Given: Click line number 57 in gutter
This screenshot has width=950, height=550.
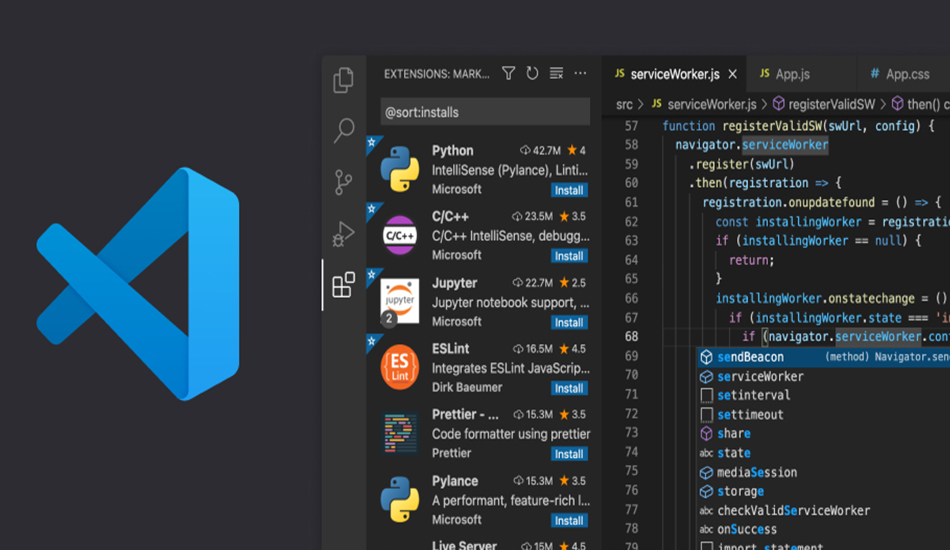Looking at the screenshot, I should (x=631, y=126).
